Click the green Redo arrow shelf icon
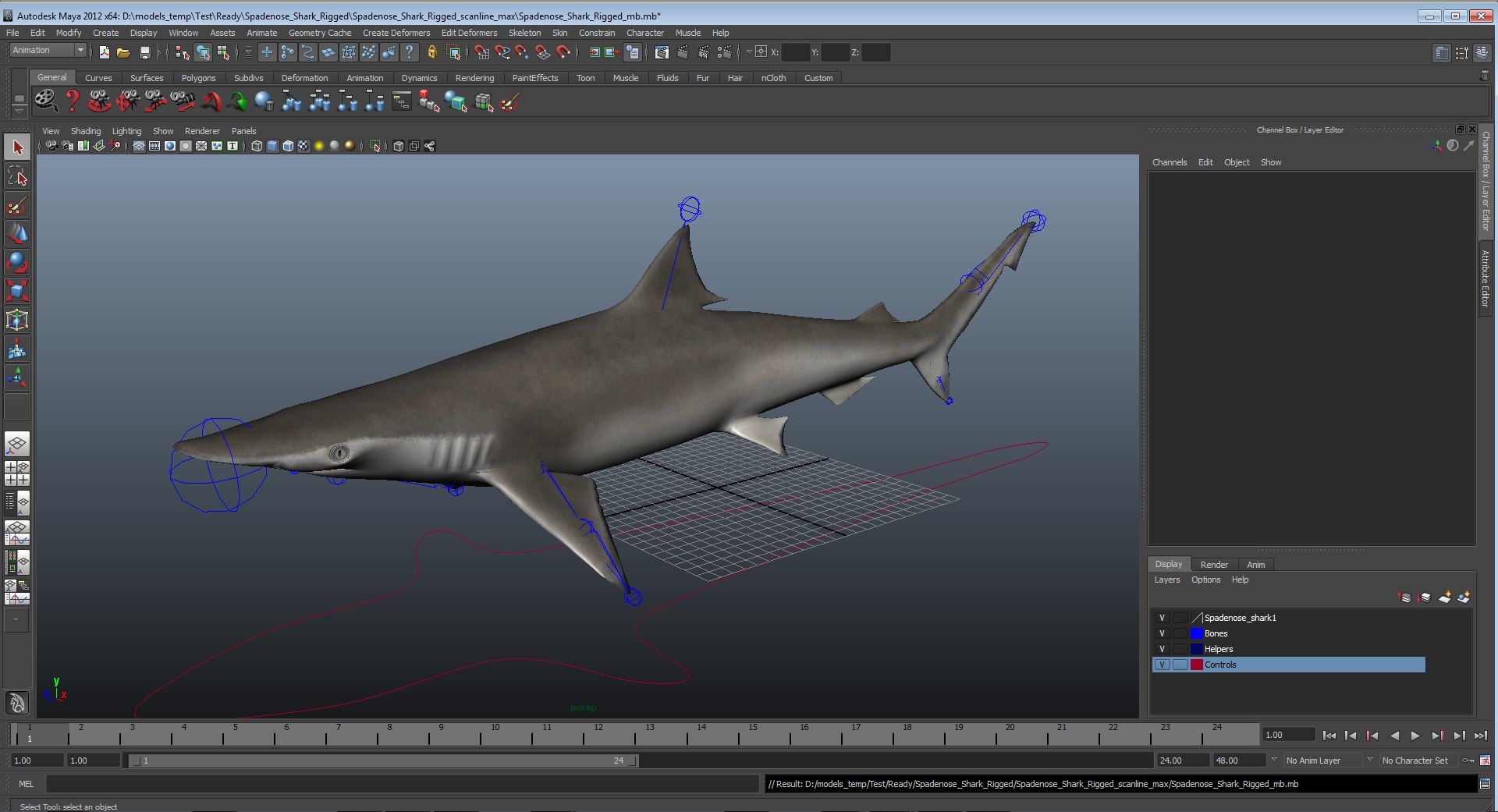Viewport: 1498px width, 812px height. click(x=238, y=101)
